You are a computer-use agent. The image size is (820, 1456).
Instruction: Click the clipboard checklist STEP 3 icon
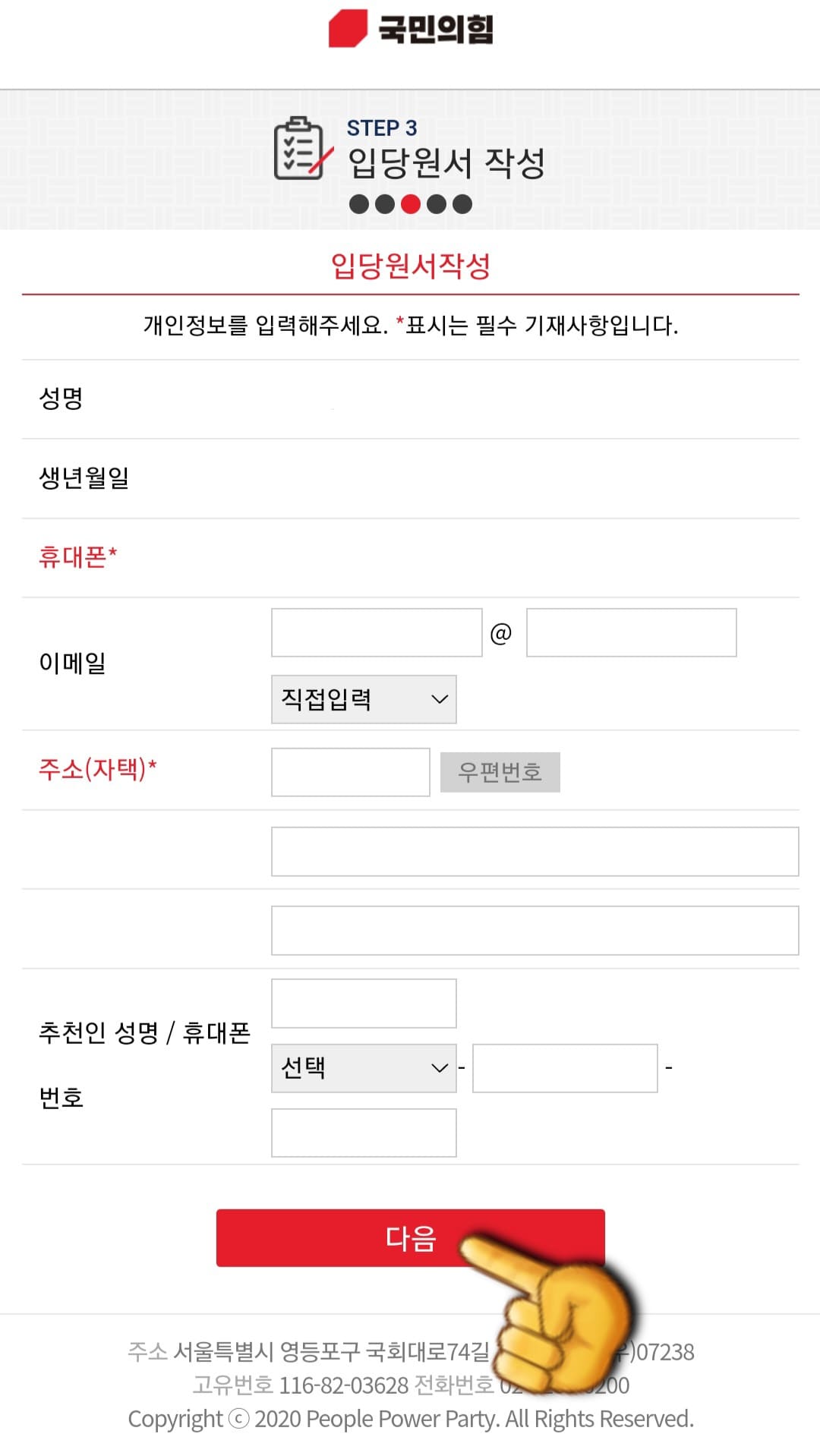point(301,150)
